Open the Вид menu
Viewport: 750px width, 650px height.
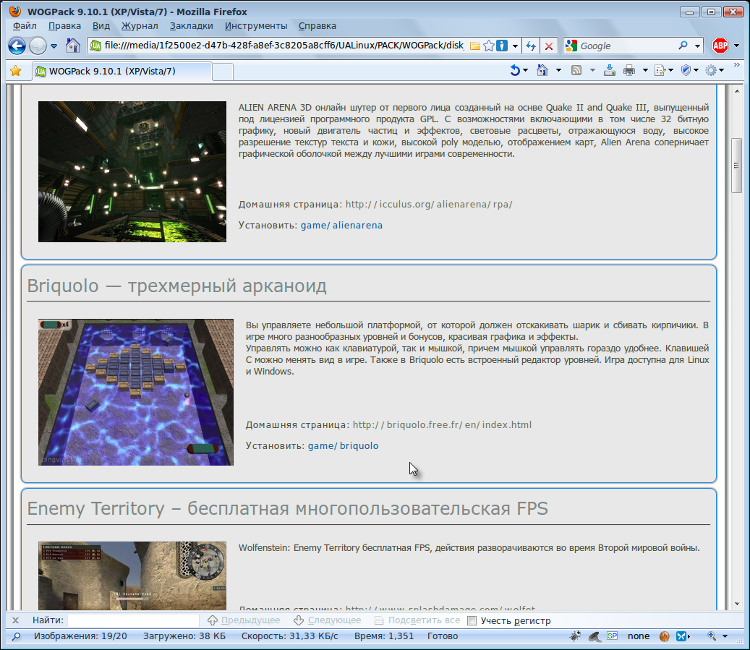[101, 26]
